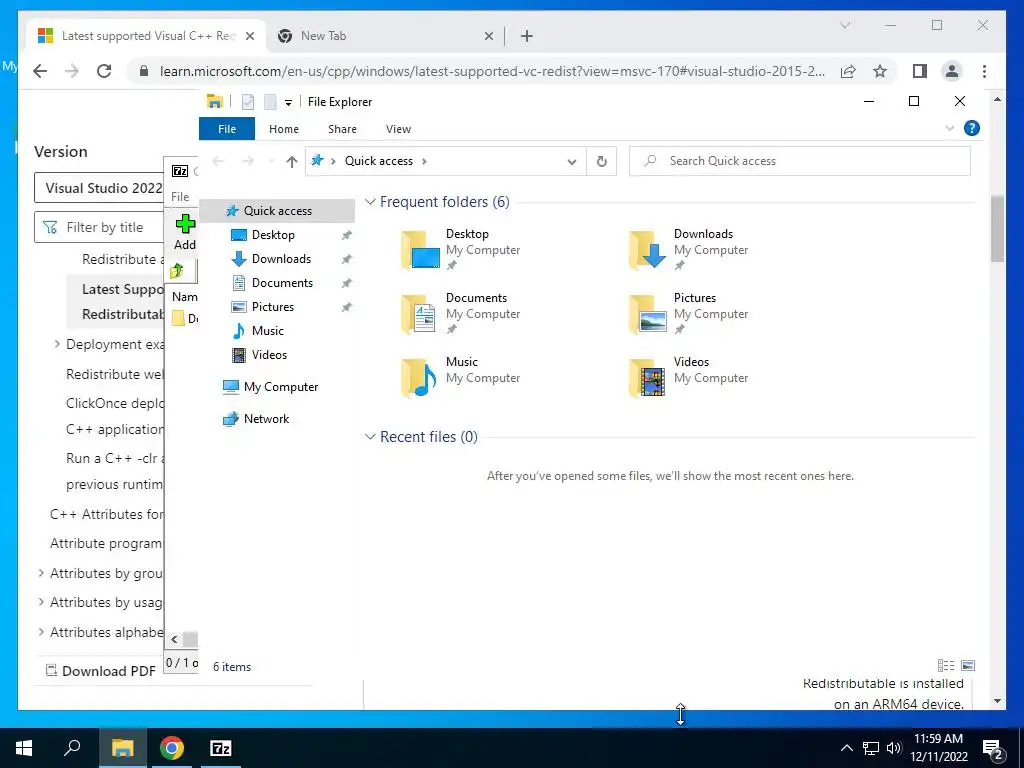This screenshot has width=1024, height=768.
Task: Click the File Explorer refresh button
Action: click(601, 161)
